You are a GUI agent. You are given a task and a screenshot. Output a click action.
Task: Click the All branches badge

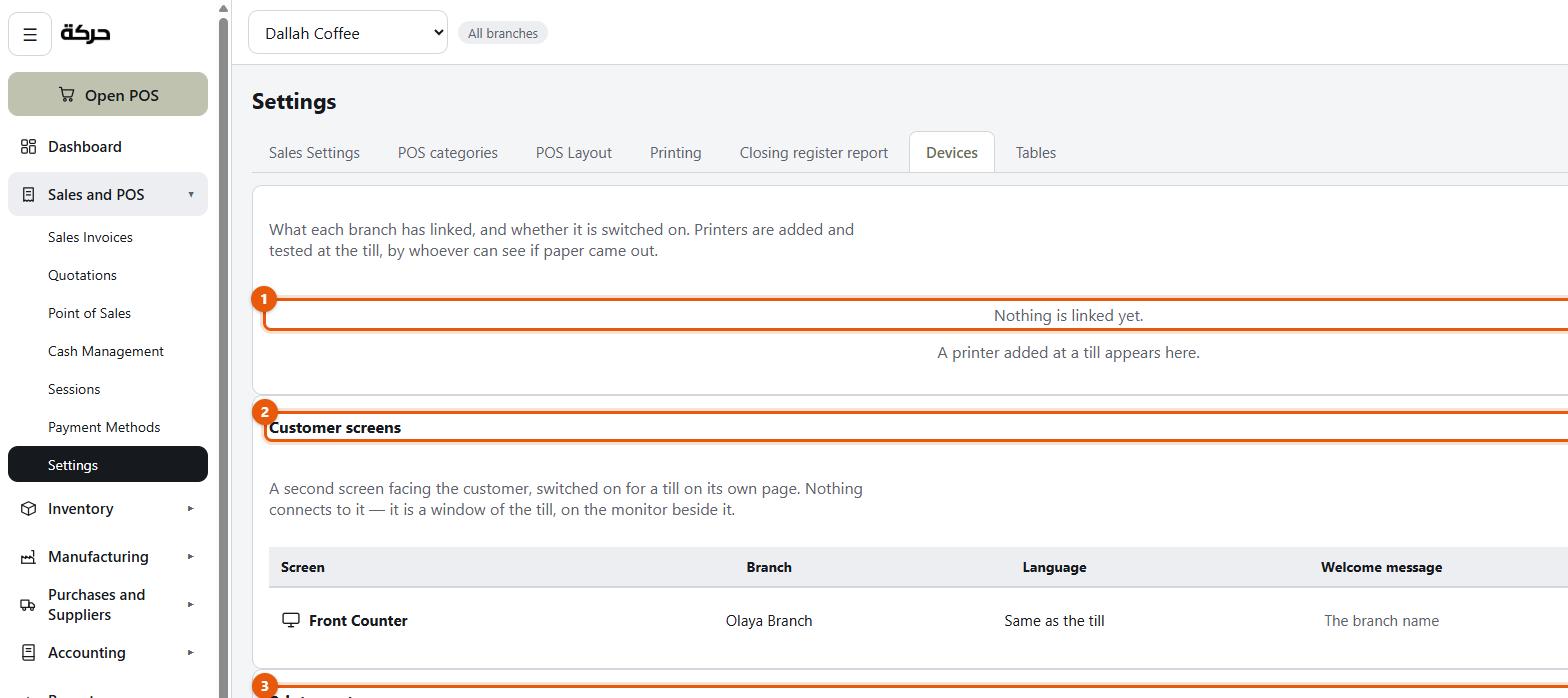pos(503,33)
